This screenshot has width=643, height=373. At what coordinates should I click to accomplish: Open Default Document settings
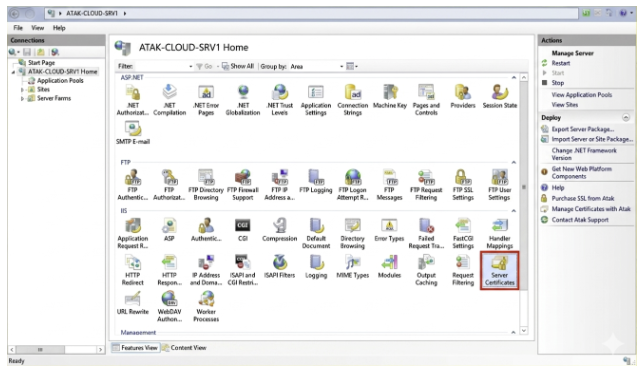click(x=316, y=234)
